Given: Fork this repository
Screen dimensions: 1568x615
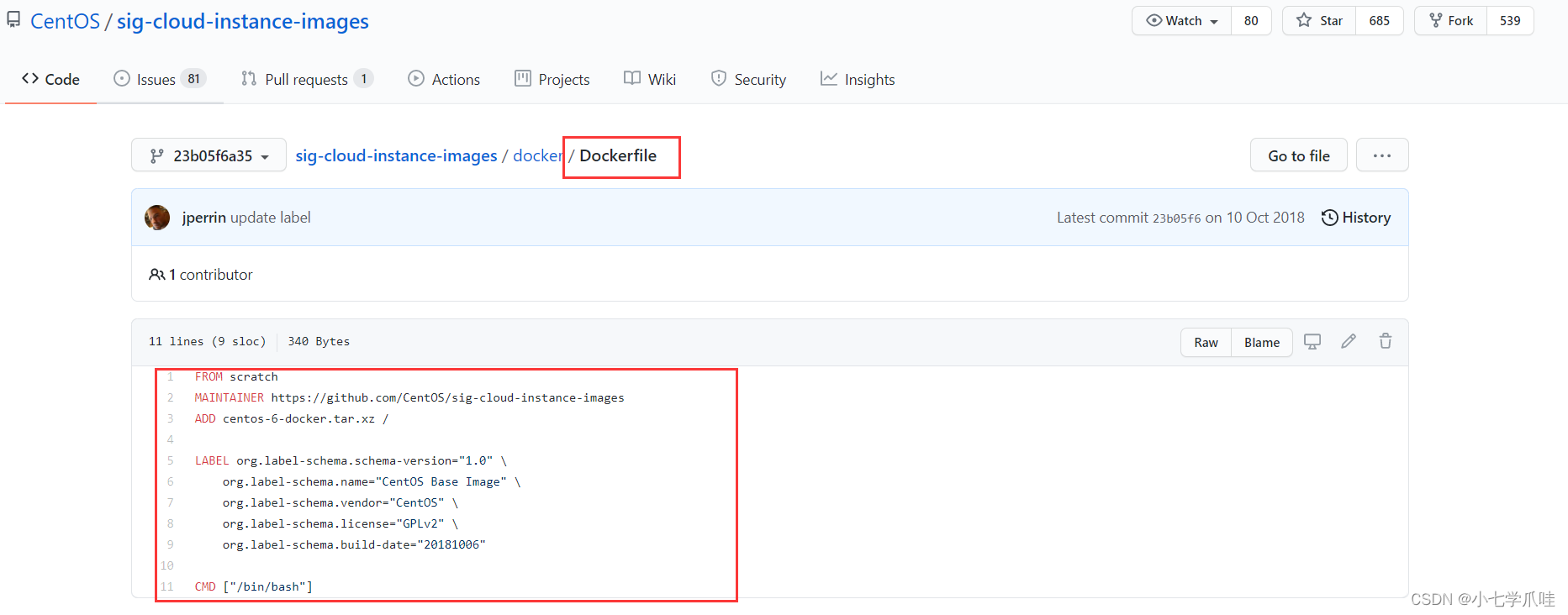Looking at the screenshot, I should [1451, 21].
